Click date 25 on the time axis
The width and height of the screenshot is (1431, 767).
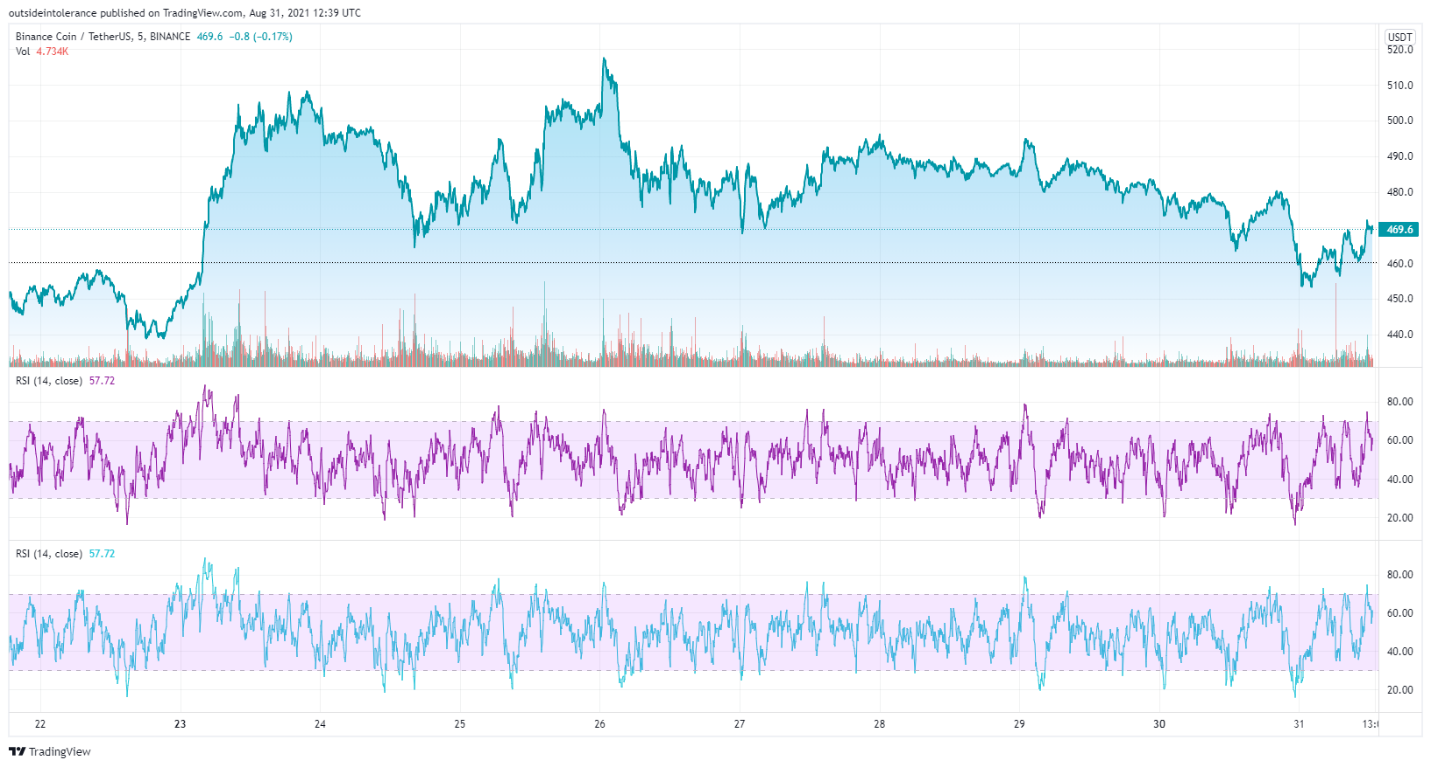[x=459, y=723]
